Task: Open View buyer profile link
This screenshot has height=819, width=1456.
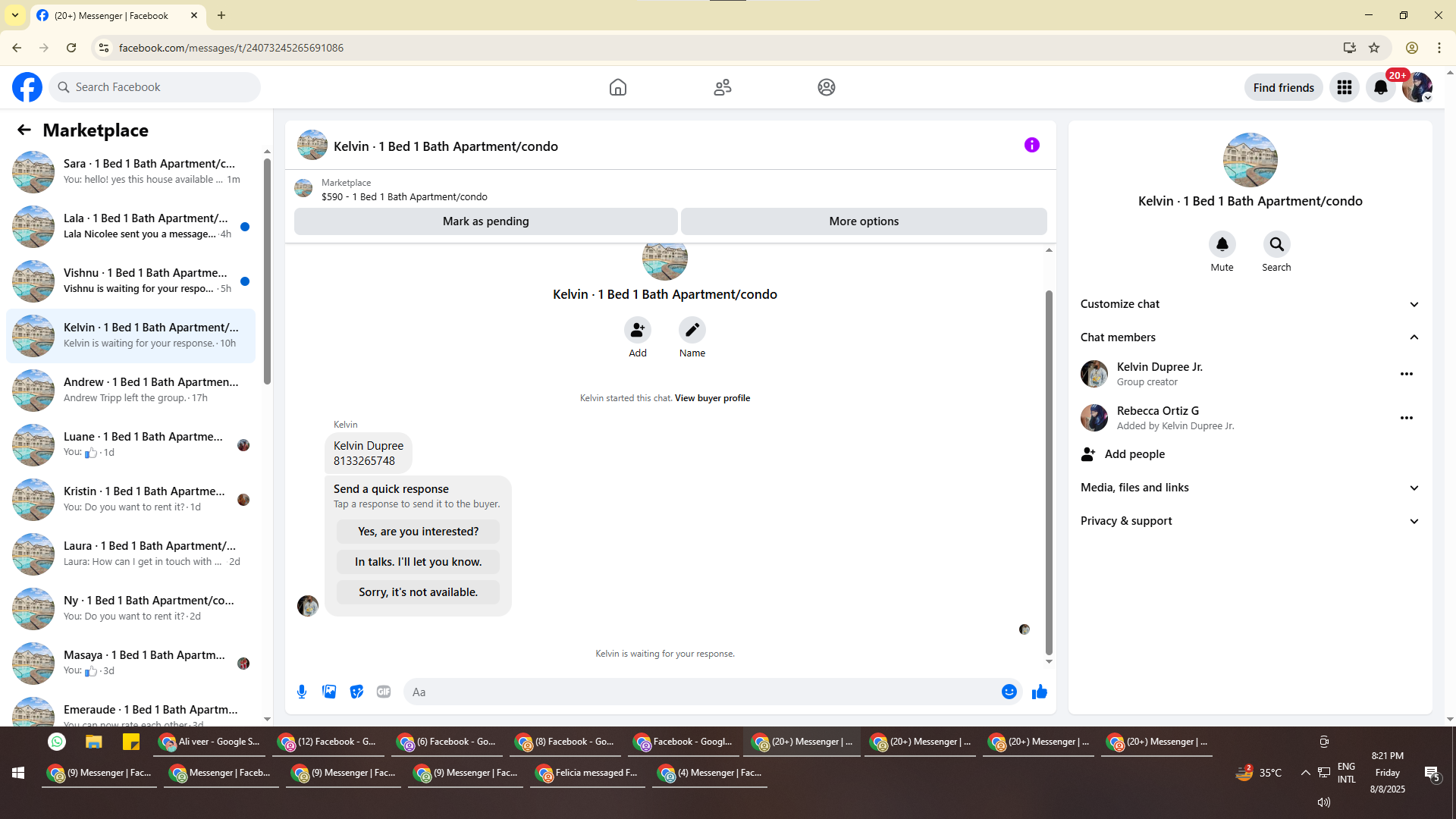Action: 712,398
